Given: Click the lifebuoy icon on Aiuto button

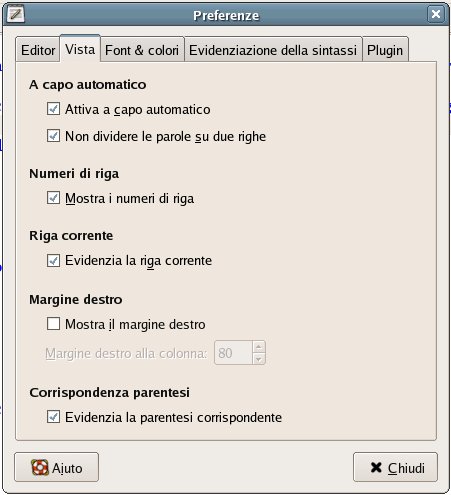Looking at the screenshot, I should coord(40,467).
